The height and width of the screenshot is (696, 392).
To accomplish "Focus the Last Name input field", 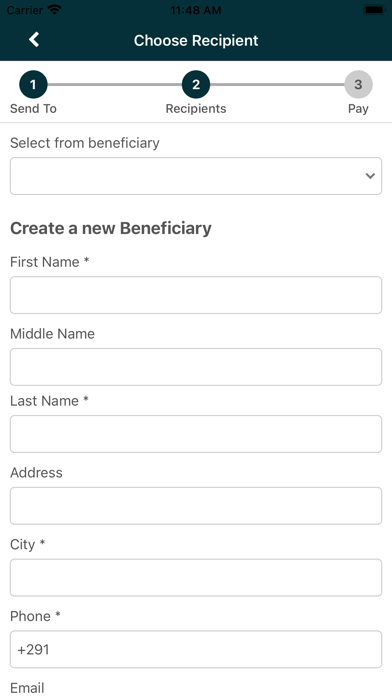I will pos(196,434).
